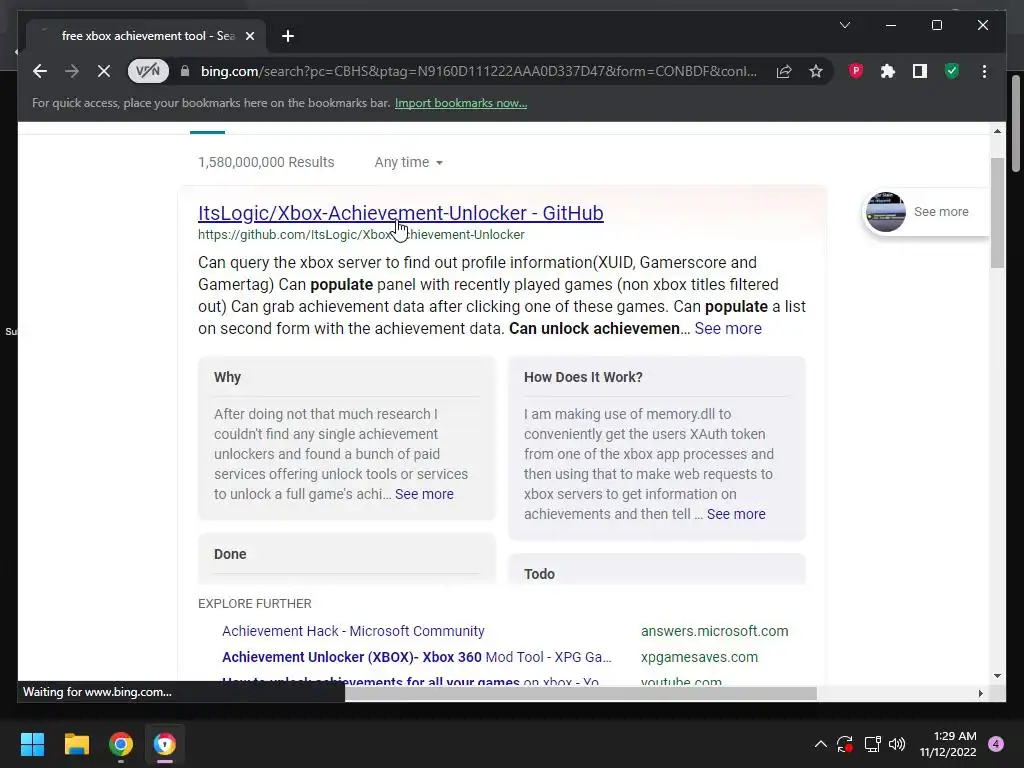Image resolution: width=1024 pixels, height=768 pixels.
Task: Share this page icon in address bar
Action: (x=784, y=71)
